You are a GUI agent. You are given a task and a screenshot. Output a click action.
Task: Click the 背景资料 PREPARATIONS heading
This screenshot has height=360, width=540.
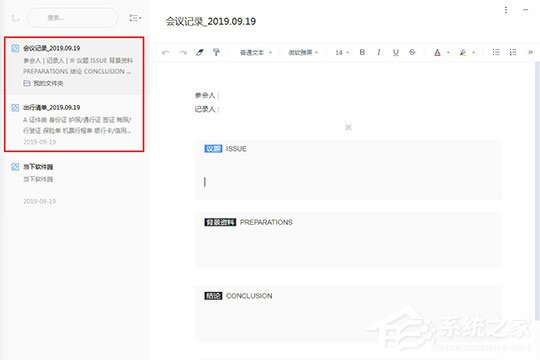coord(248,222)
